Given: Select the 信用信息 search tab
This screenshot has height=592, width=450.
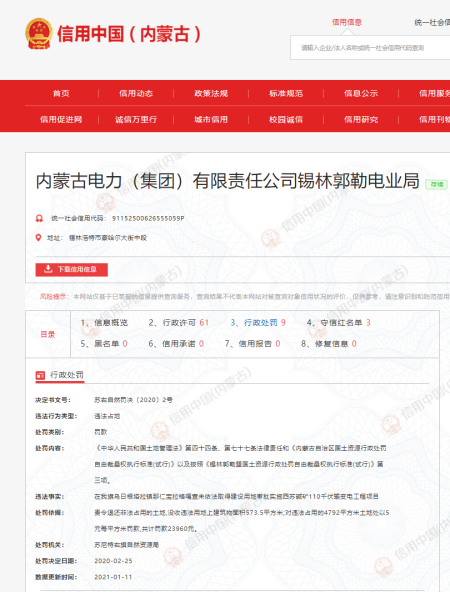Looking at the screenshot, I should click(x=347, y=22).
